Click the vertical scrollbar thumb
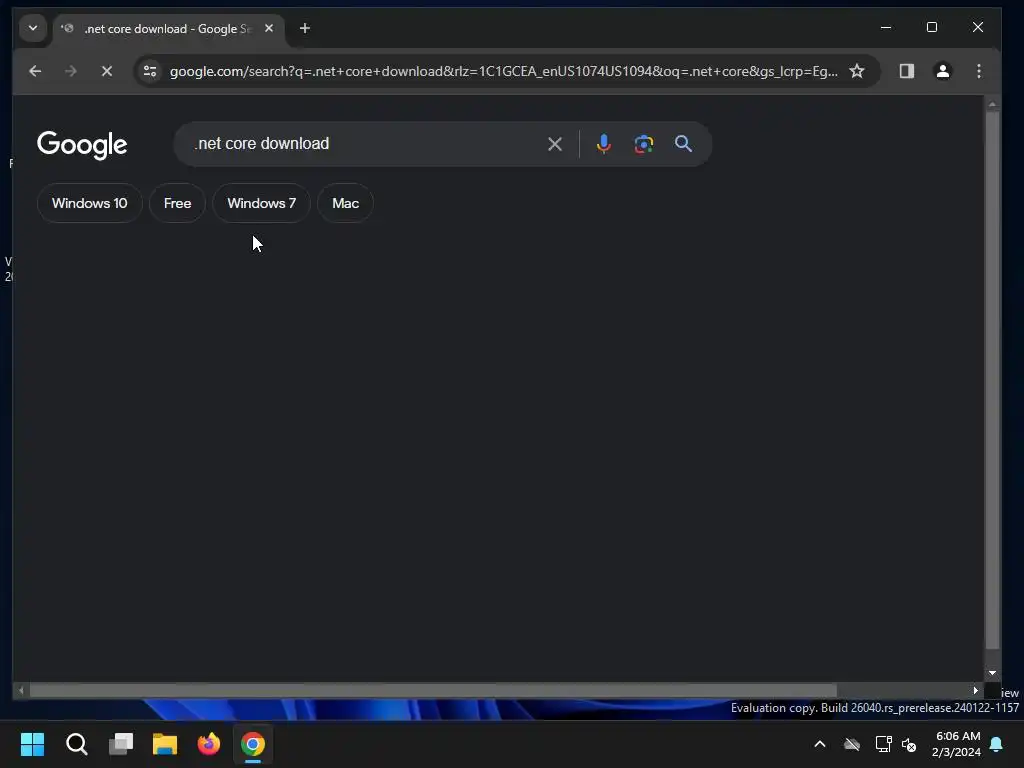The width and height of the screenshot is (1024, 768). point(992,380)
